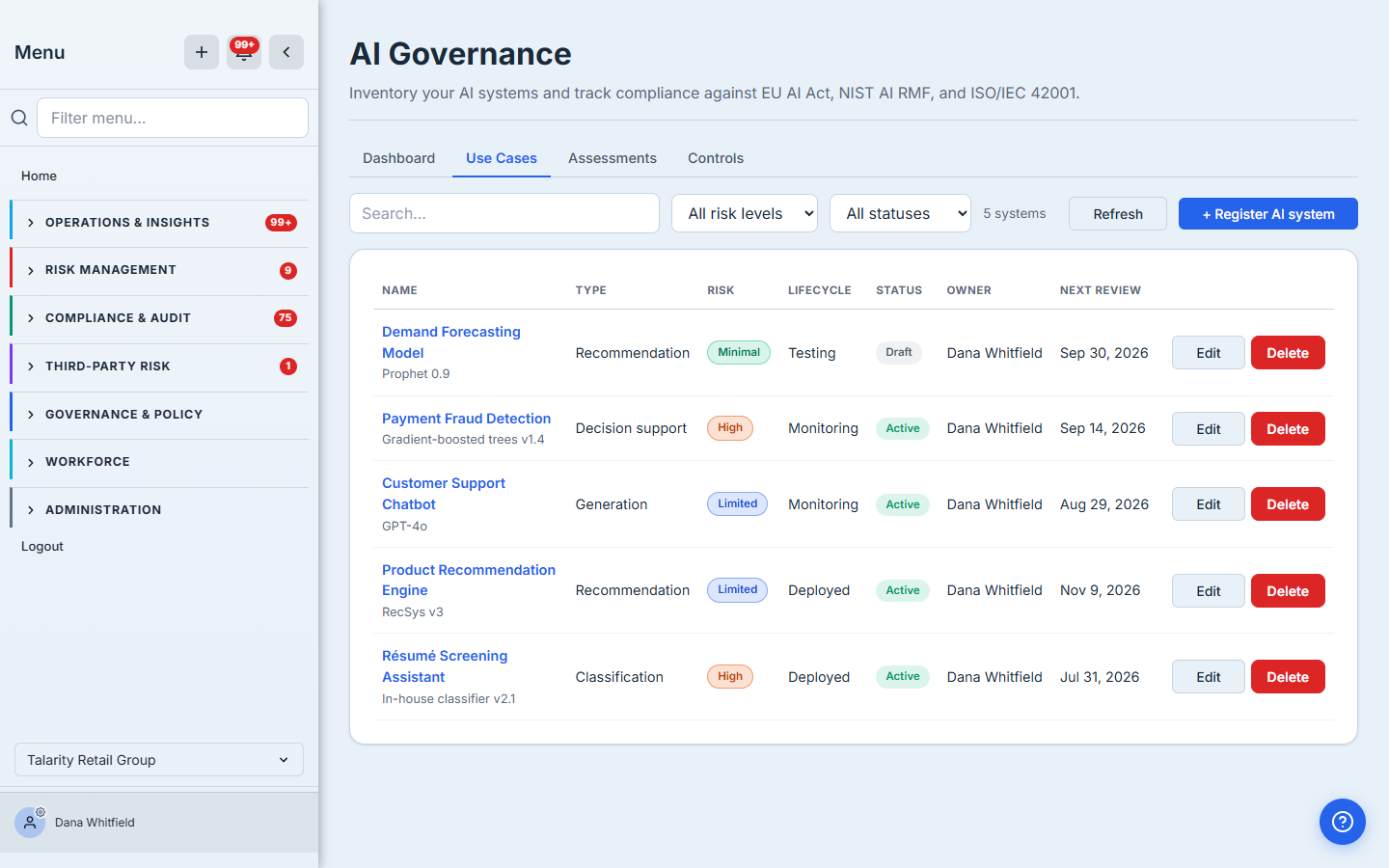Click the Classification type cell
The width and height of the screenshot is (1389, 868).
point(619,677)
